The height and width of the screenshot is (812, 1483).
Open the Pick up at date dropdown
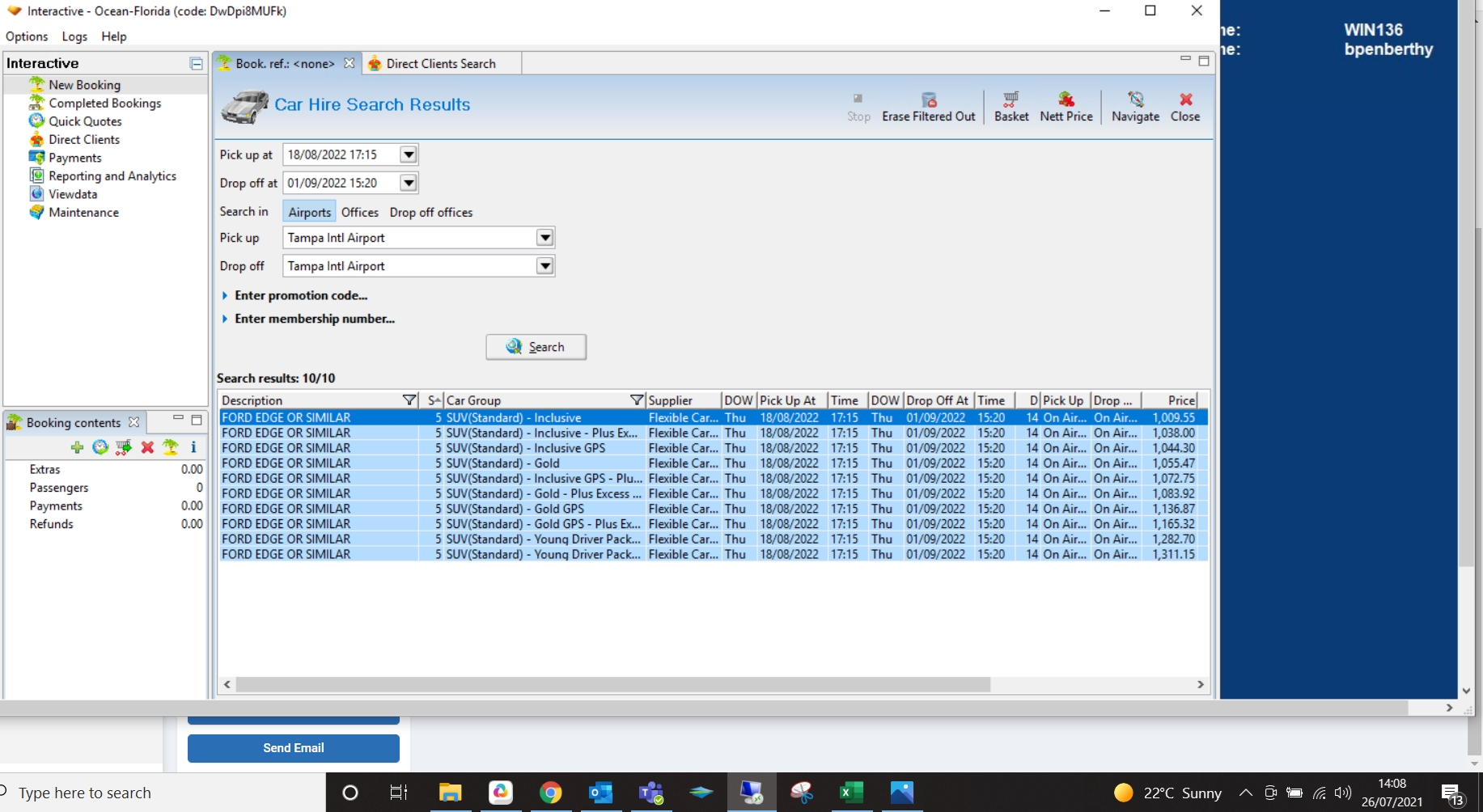409,154
